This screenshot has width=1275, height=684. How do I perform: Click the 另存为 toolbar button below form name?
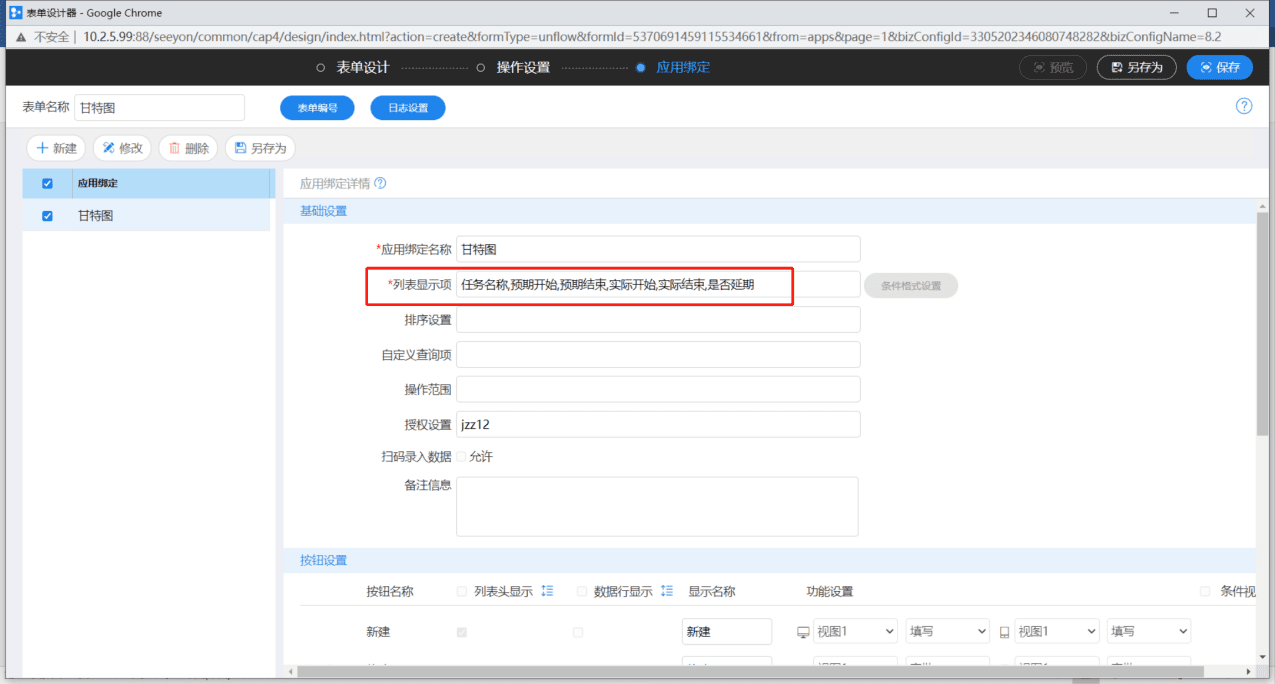pos(260,148)
